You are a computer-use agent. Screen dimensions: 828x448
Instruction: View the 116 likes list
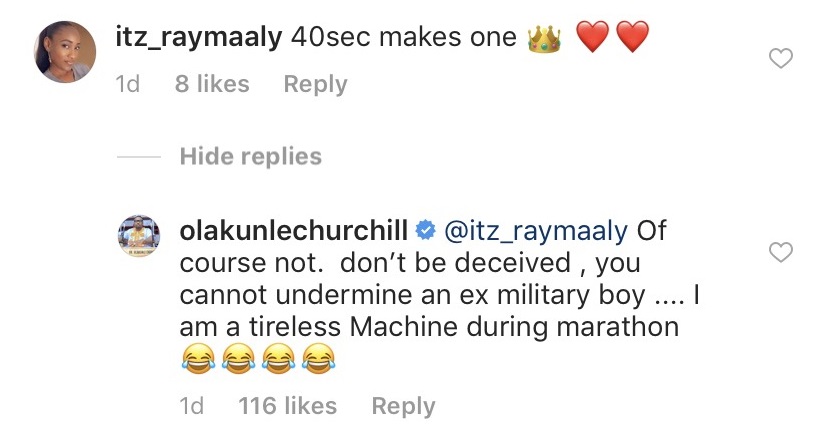pos(287,406)
